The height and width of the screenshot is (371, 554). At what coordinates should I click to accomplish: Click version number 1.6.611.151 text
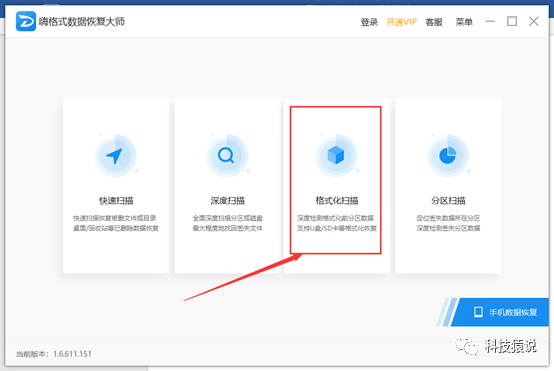[x=72, y=354]
